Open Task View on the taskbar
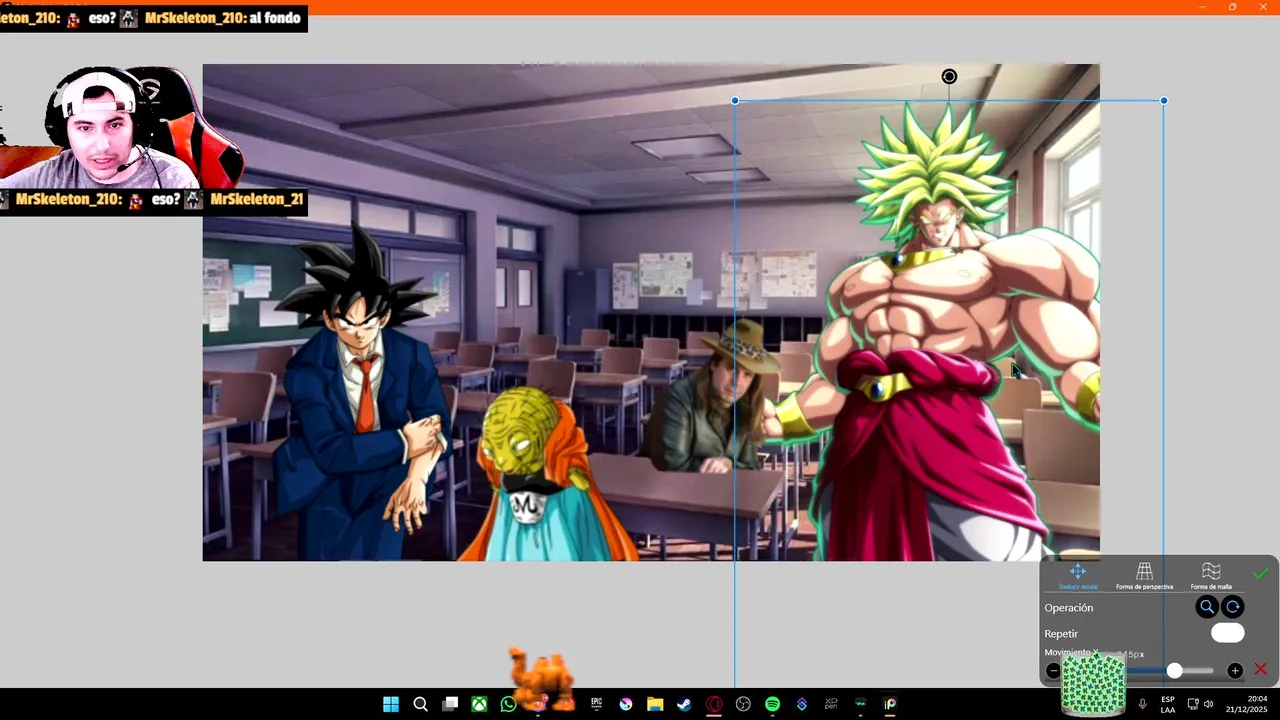This screenshot has height=720, width=1280. coord(451,704)
